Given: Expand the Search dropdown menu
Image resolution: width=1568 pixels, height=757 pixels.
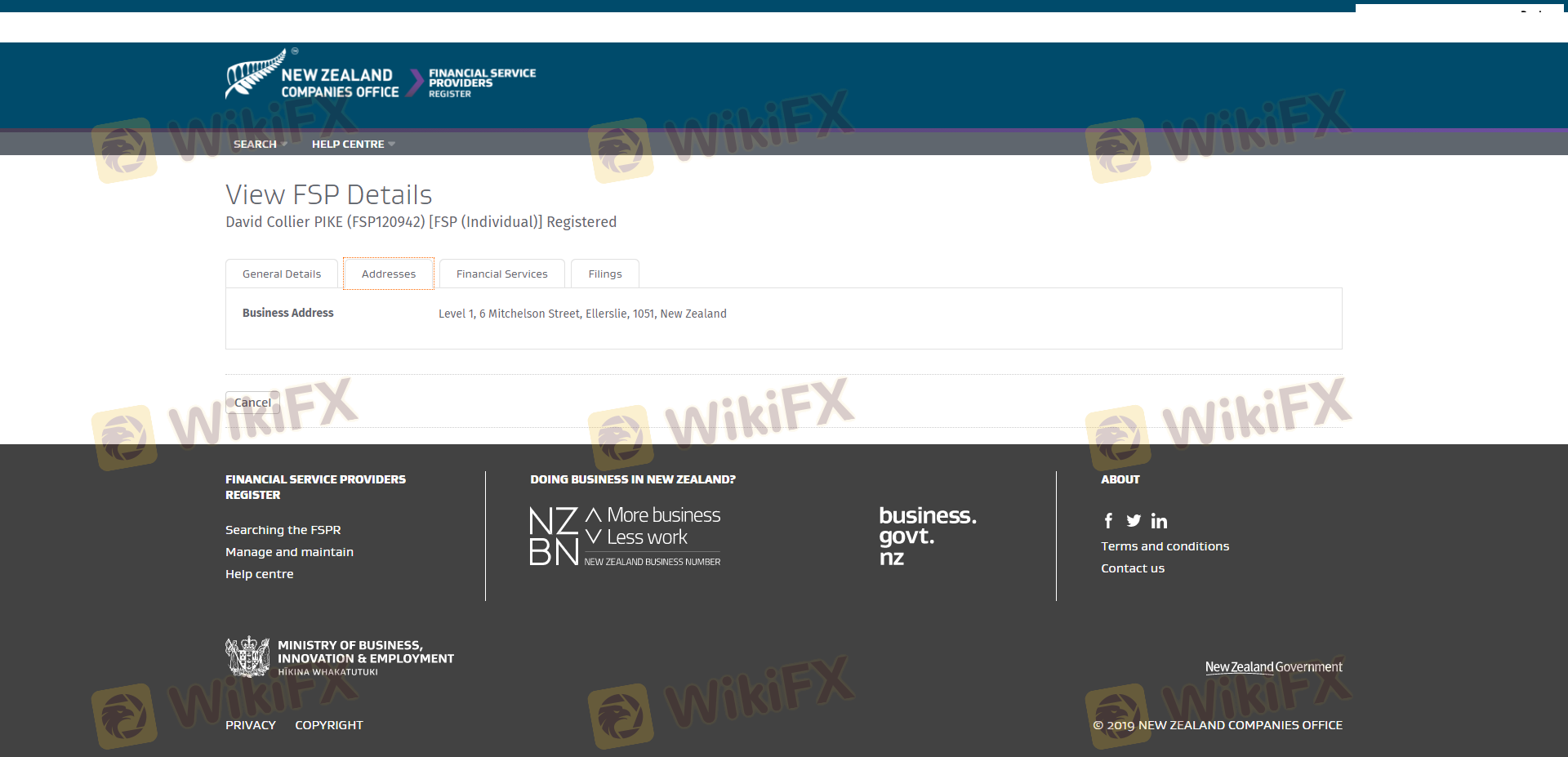Looking at the screenshot, I should point(260,145).
